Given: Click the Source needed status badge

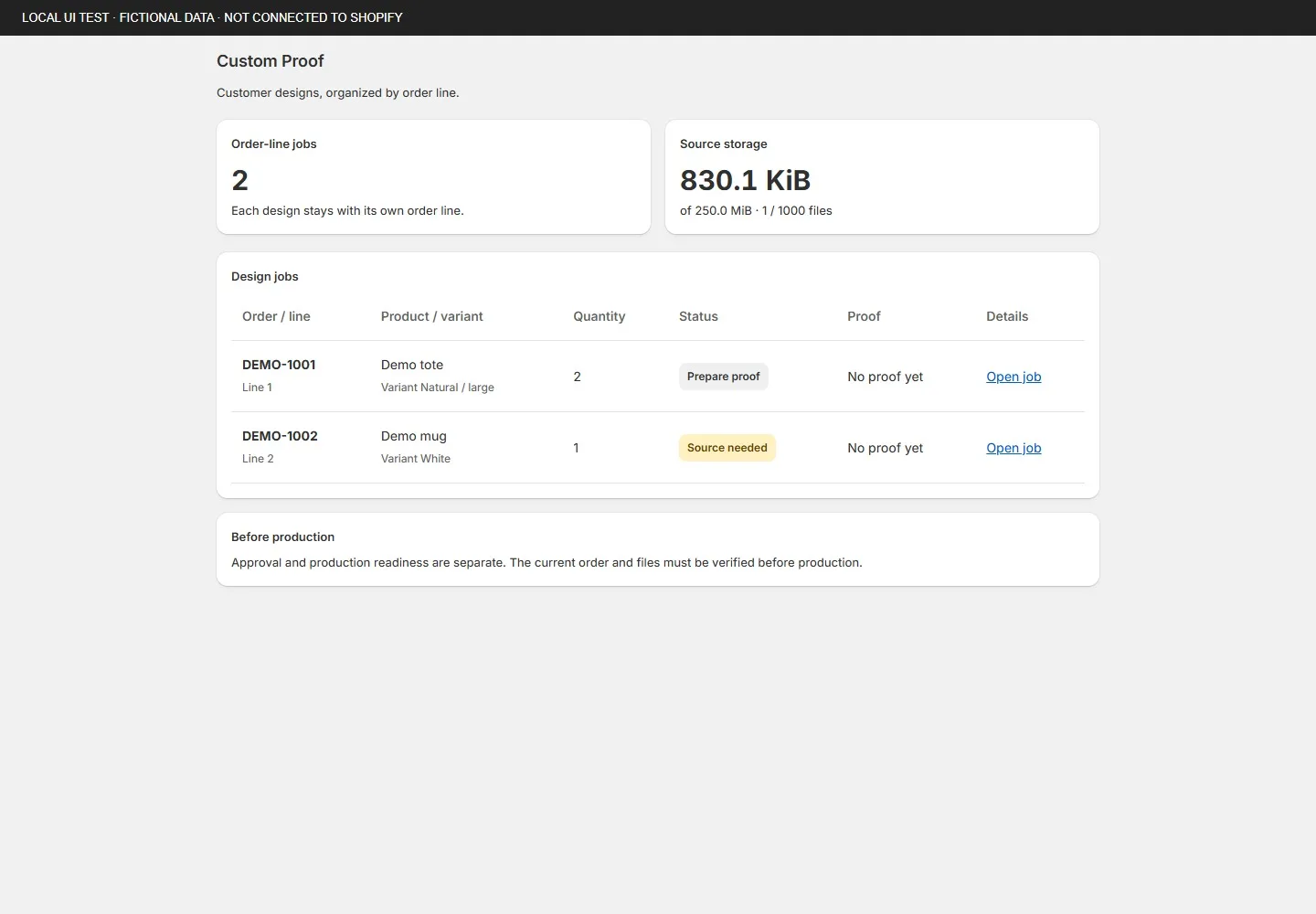Looking at the screenshot, I should pyautogui.click(x=727, y=448).
